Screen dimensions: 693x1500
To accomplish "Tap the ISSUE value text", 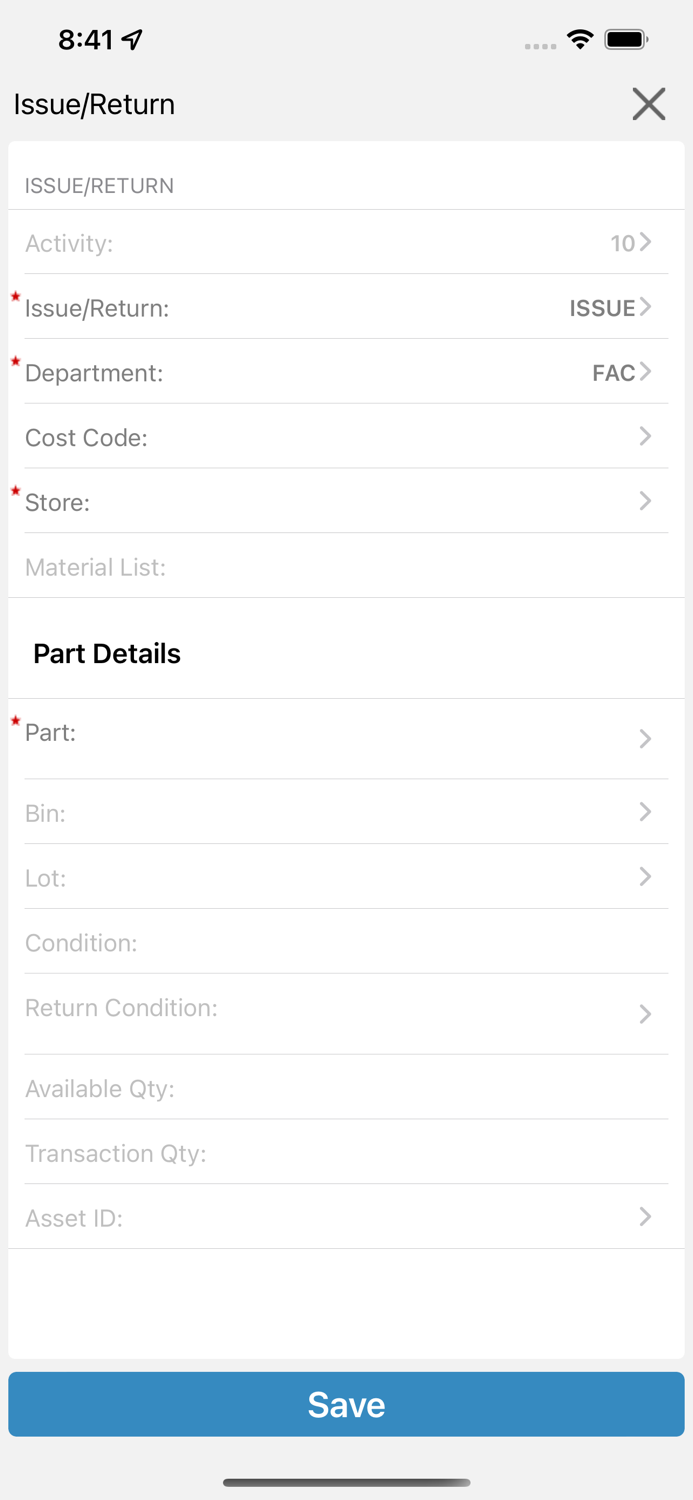I will point(602,308).
